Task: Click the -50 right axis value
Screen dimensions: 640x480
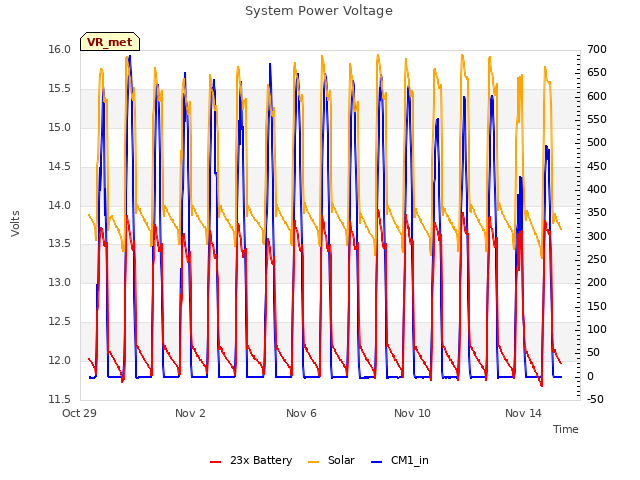Action: pyautogui.click(x=595, y=399)
